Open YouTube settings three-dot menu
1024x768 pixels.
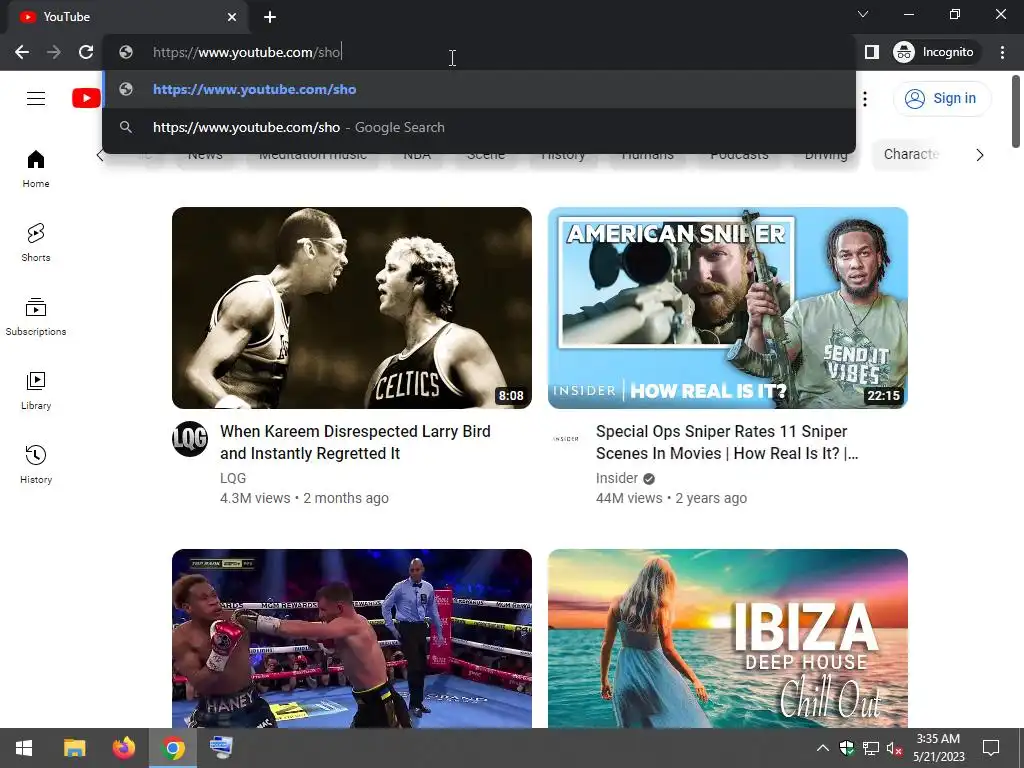tap(865, 99)
